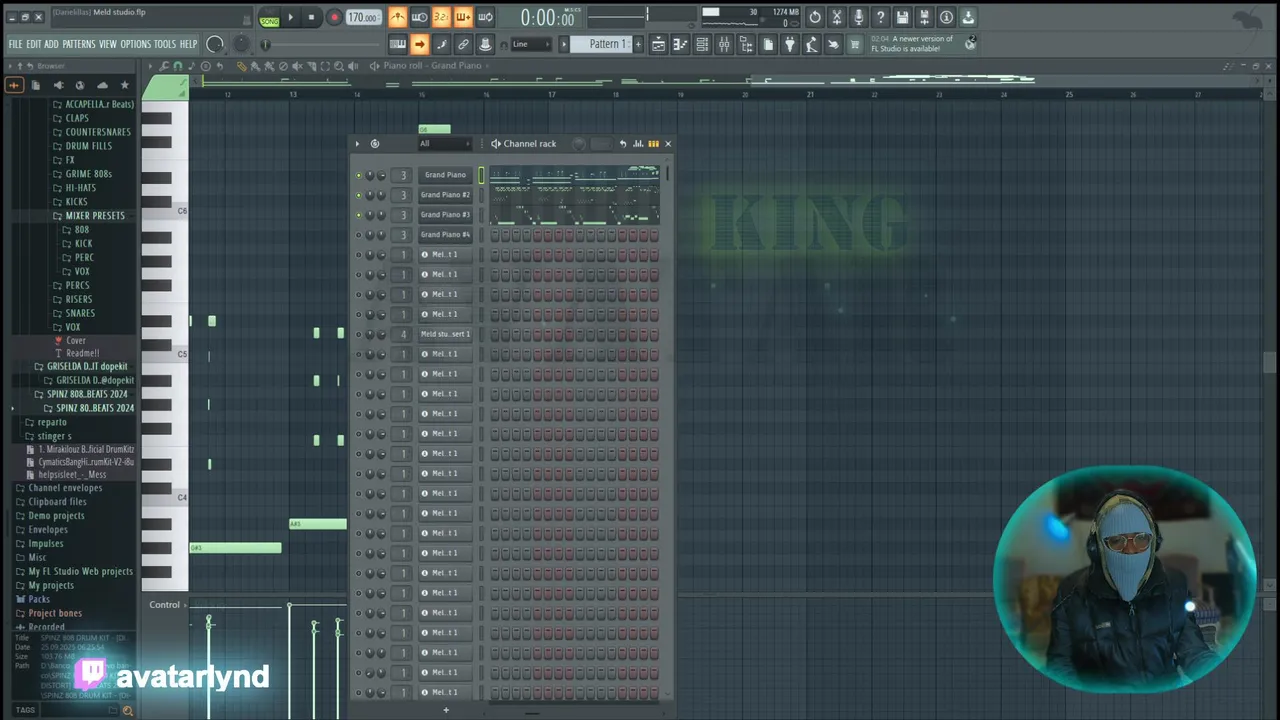Enable wait for input before recording
Image resolution: width=1280 pixels, height=720 pixels.
tap(420, 17)
